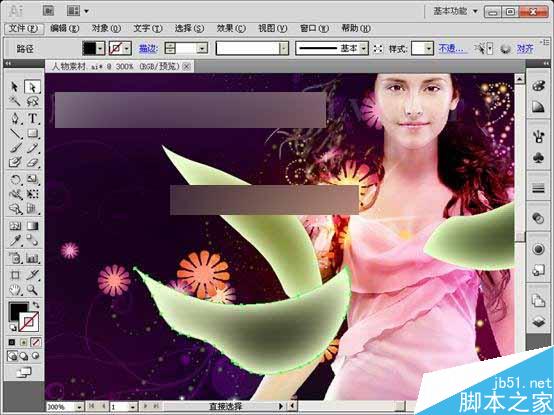Open the 对象(O) menu

(106, 28)
